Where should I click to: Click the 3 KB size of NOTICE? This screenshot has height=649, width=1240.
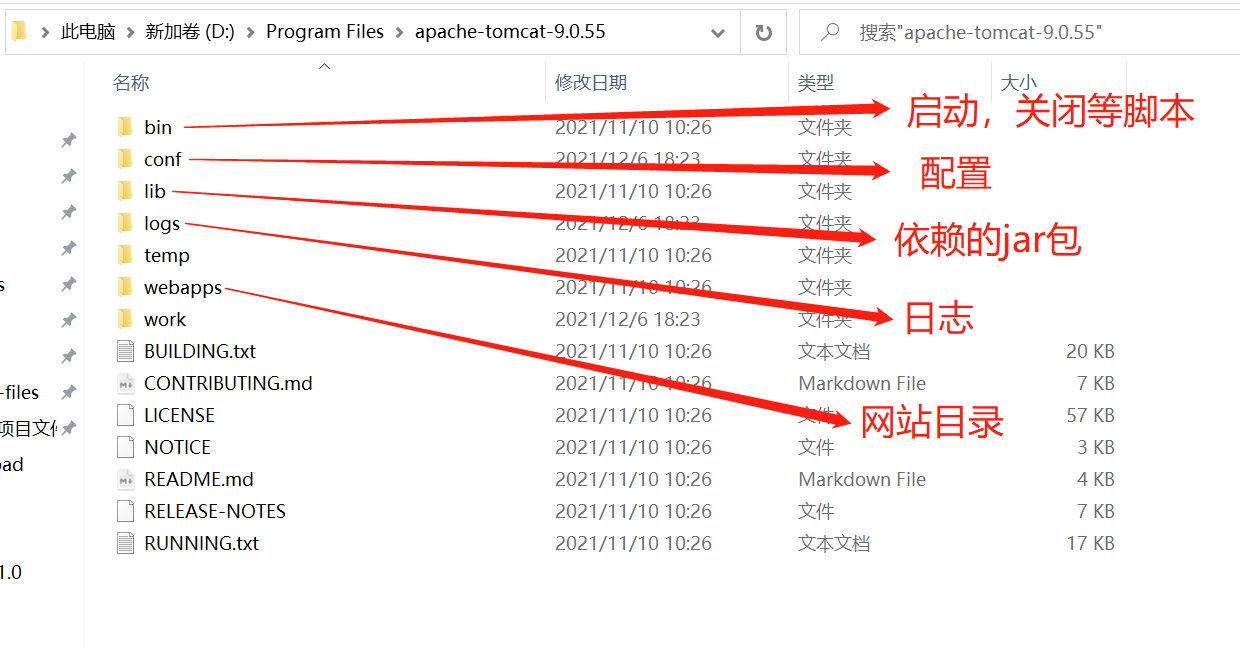point(1096,447)
